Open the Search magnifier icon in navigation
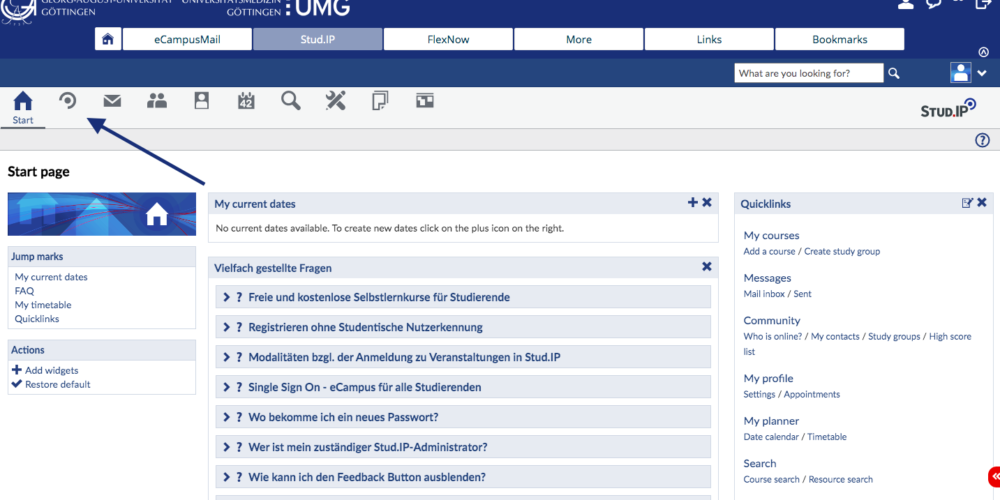 [291, 101]
